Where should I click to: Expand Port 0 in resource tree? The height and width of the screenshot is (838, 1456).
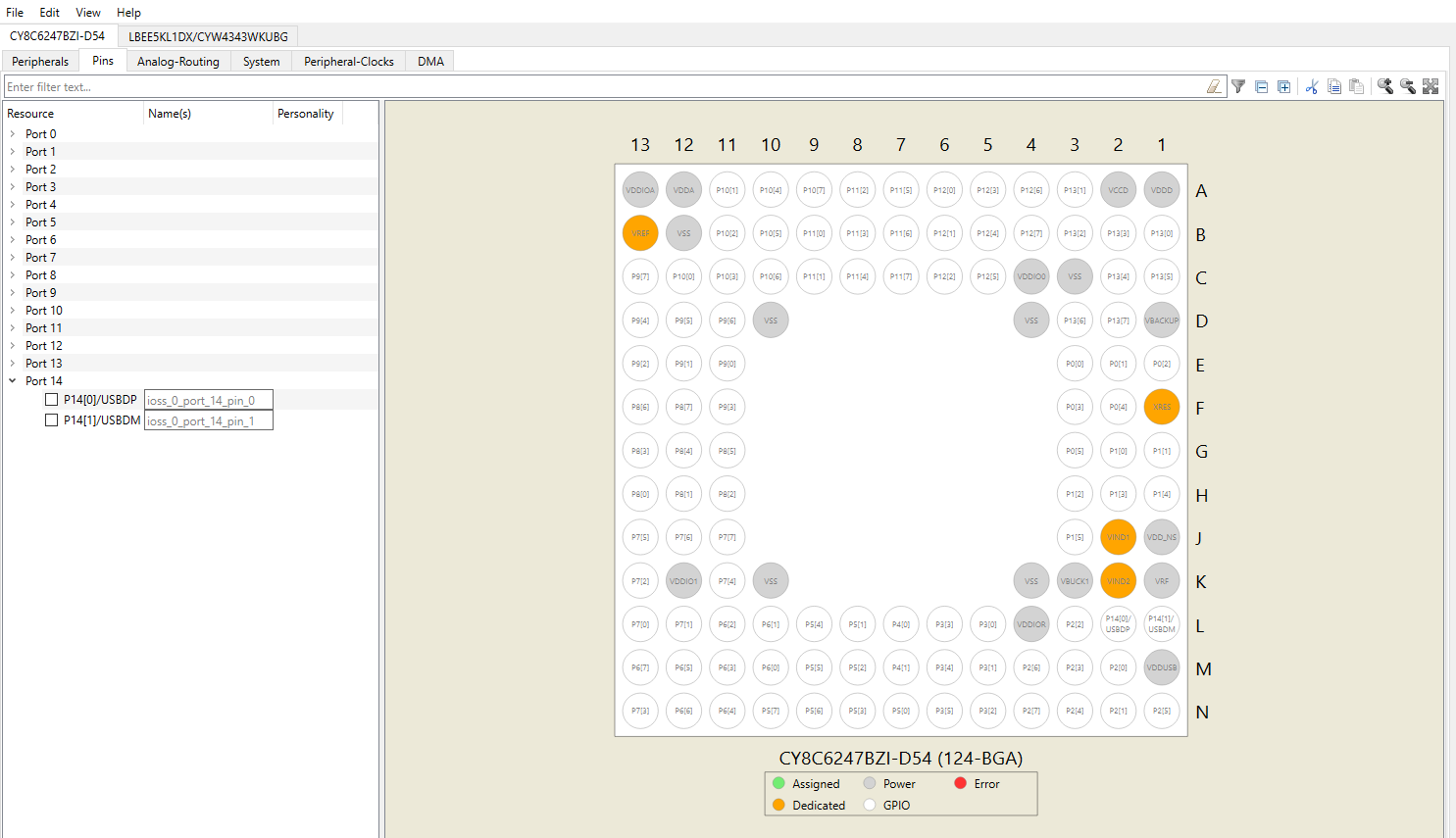pyautogui.click(x=12, y=134)
